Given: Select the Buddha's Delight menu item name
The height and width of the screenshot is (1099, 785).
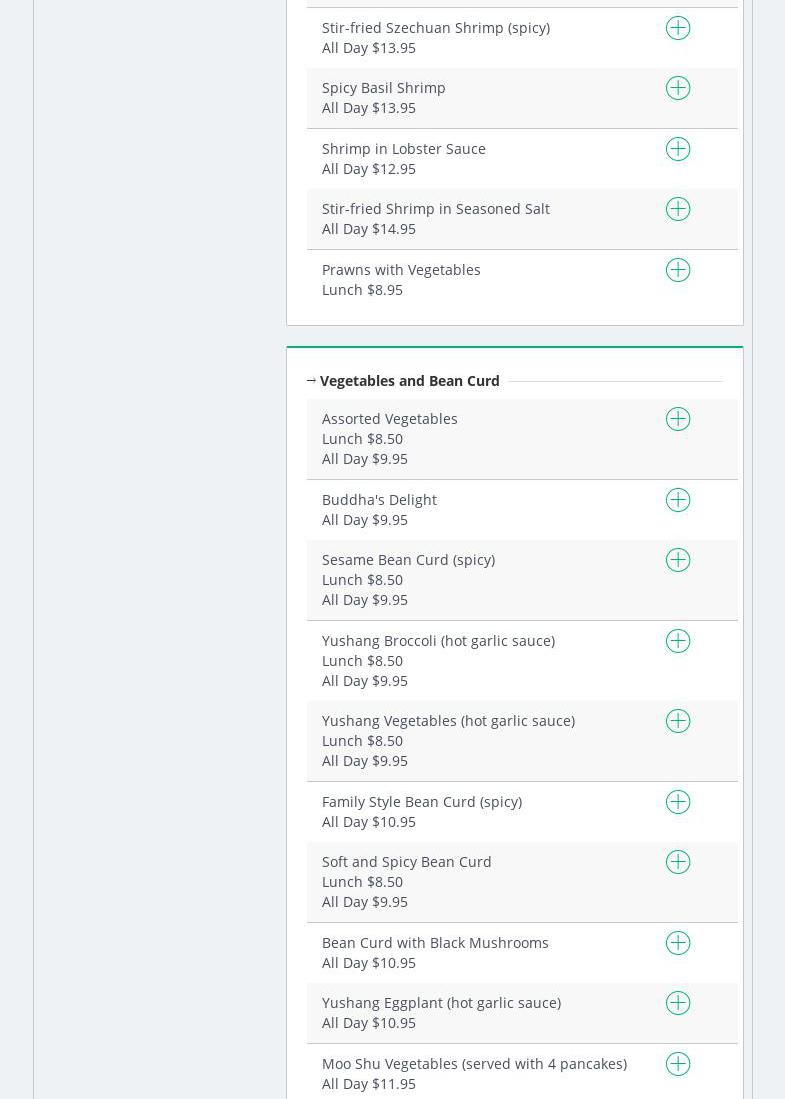Looking at the screenshot, I should click(379, 500).
